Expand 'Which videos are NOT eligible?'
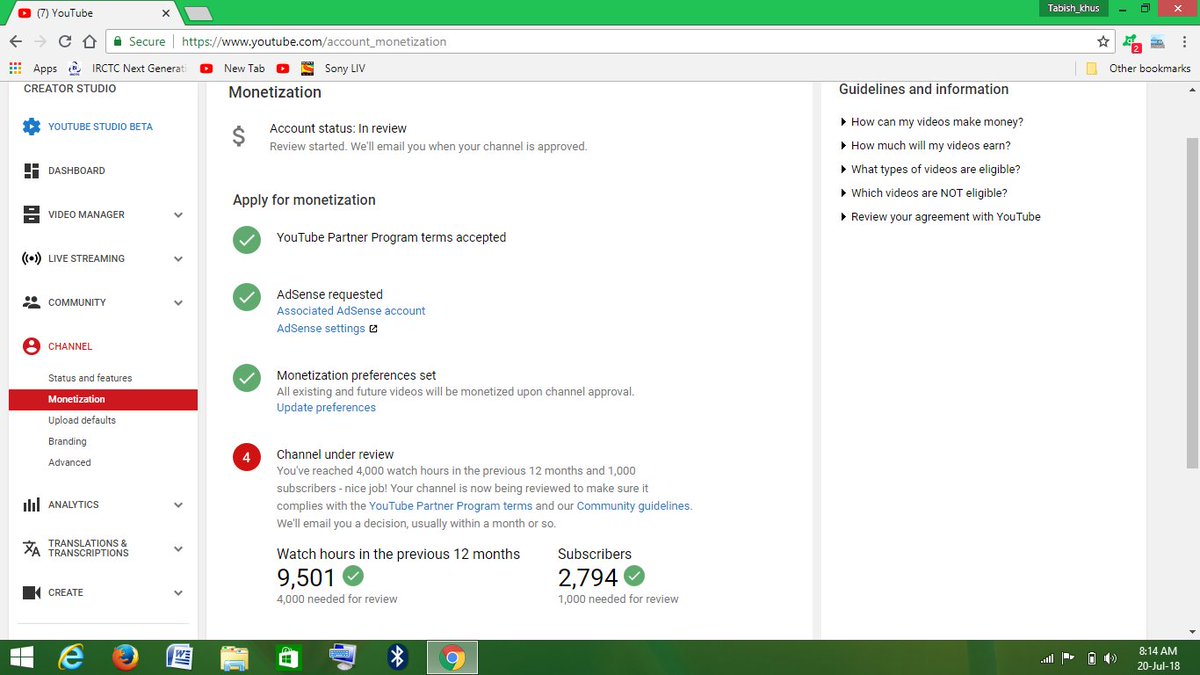Image resolution: width=1200 pixels, height=675 pixels. click(x=923, y=193)
